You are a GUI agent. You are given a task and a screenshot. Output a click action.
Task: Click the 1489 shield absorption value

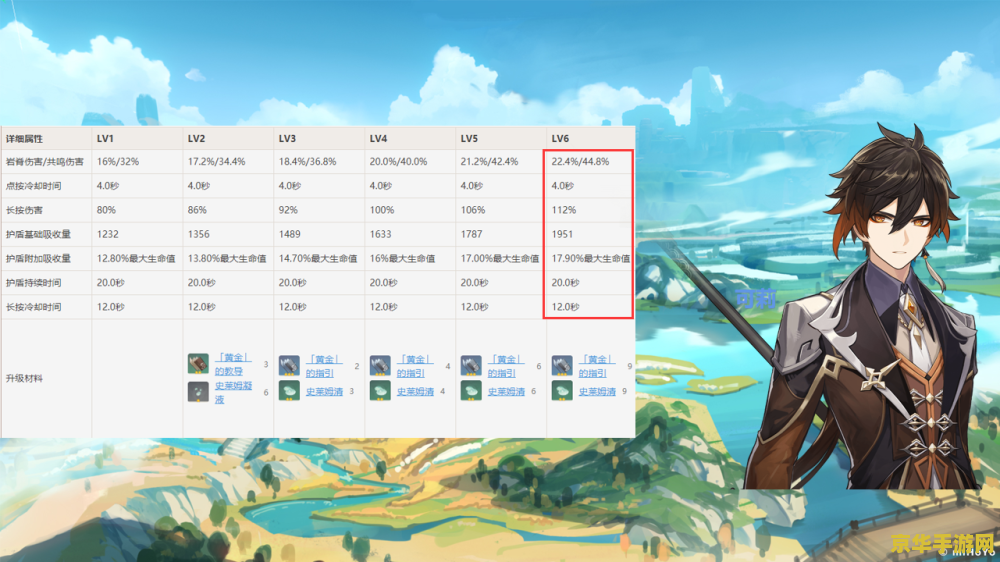coord(290,234)
